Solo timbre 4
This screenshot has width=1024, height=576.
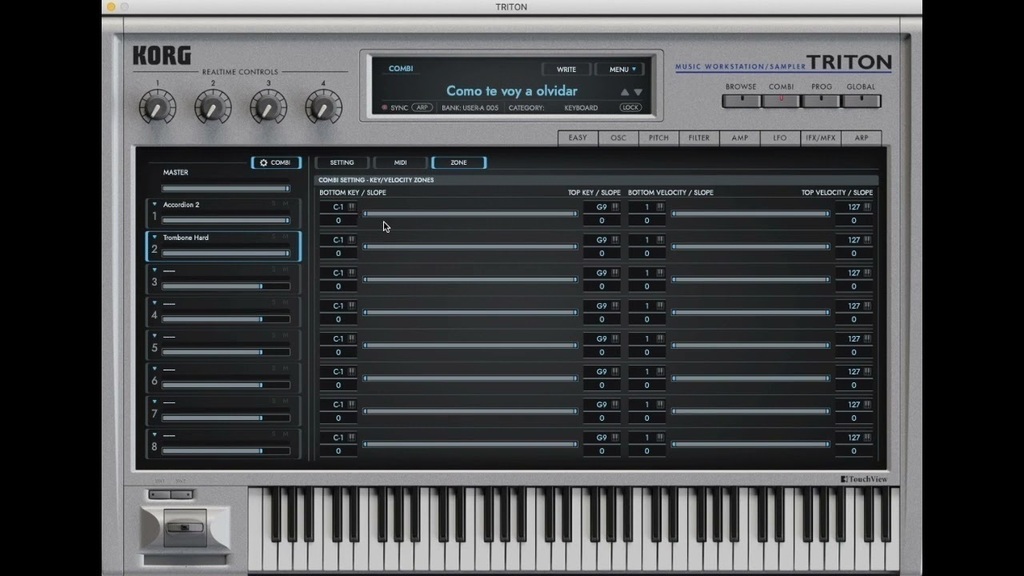point(274,302)
